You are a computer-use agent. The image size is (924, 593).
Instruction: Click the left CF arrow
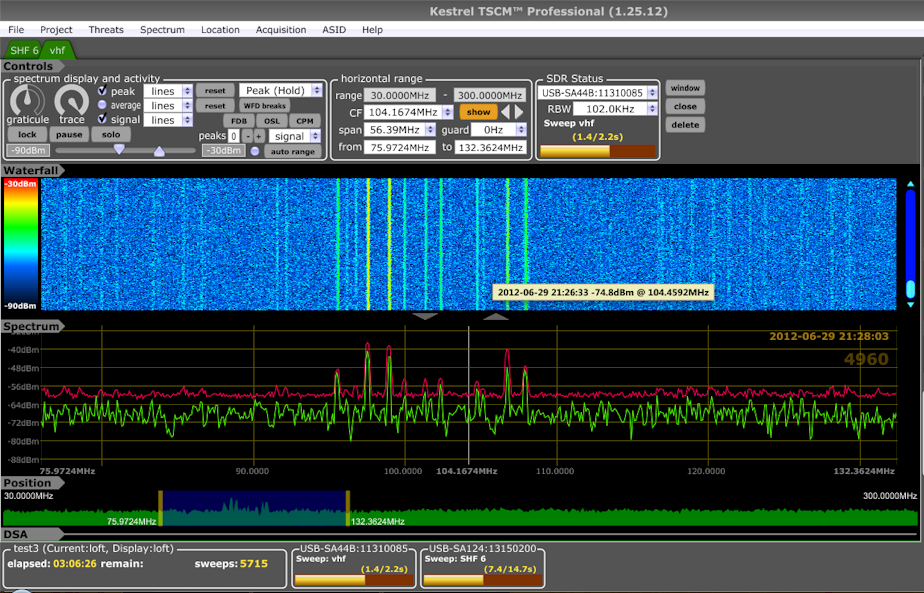coord(506,112)
